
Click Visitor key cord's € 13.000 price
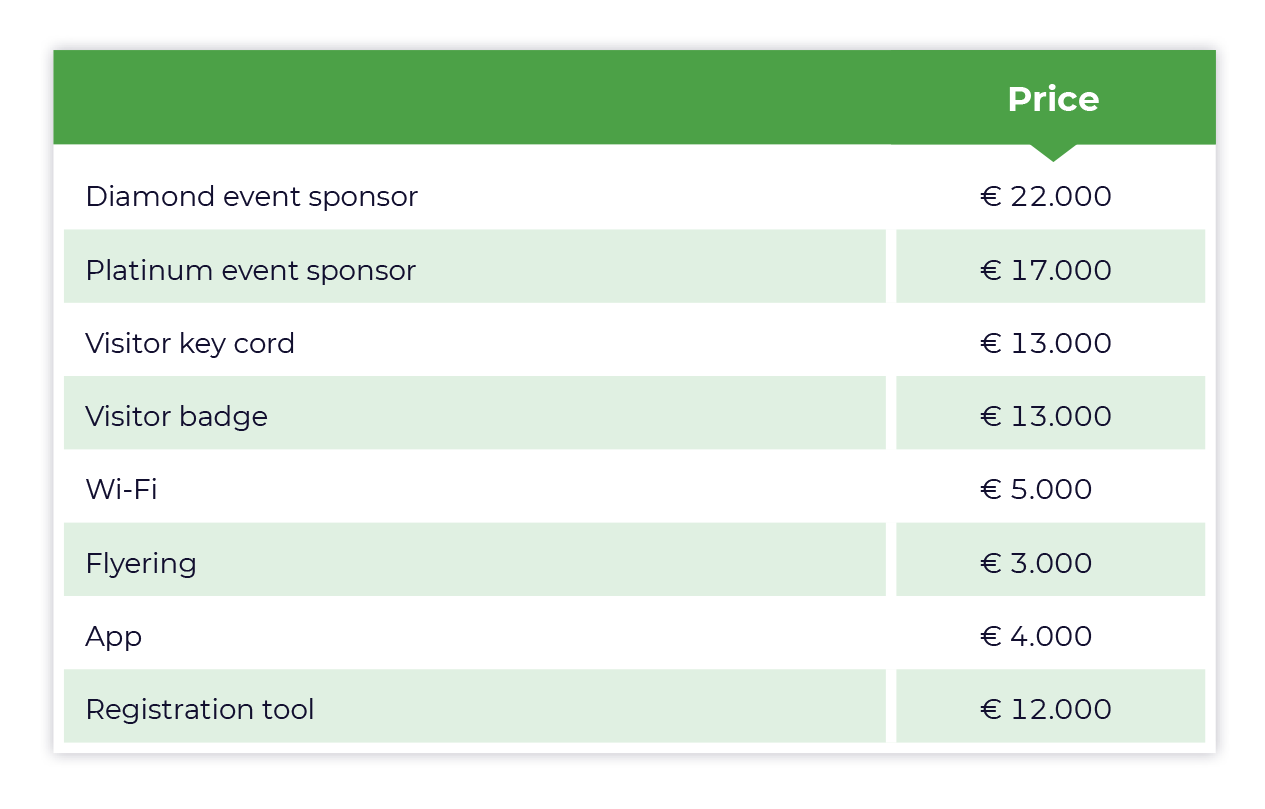1046,343
